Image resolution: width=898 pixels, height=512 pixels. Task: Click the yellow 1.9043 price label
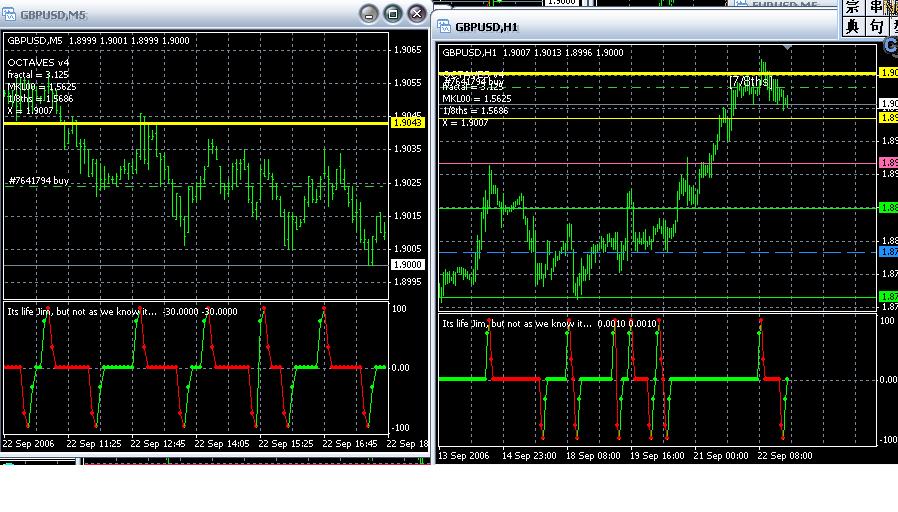coord(408,123)
